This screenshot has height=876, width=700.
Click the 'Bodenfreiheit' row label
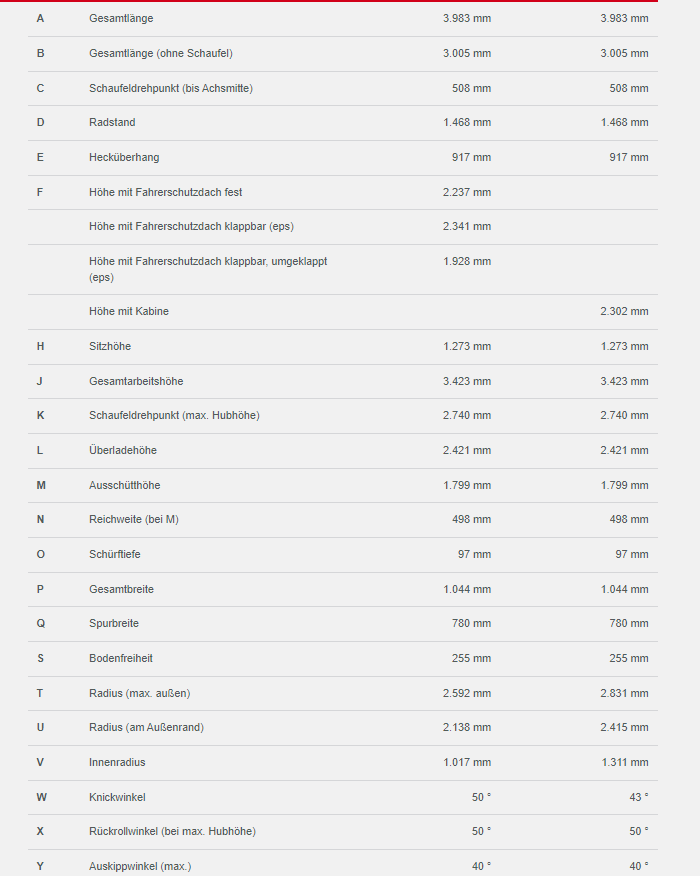[121, 659]
